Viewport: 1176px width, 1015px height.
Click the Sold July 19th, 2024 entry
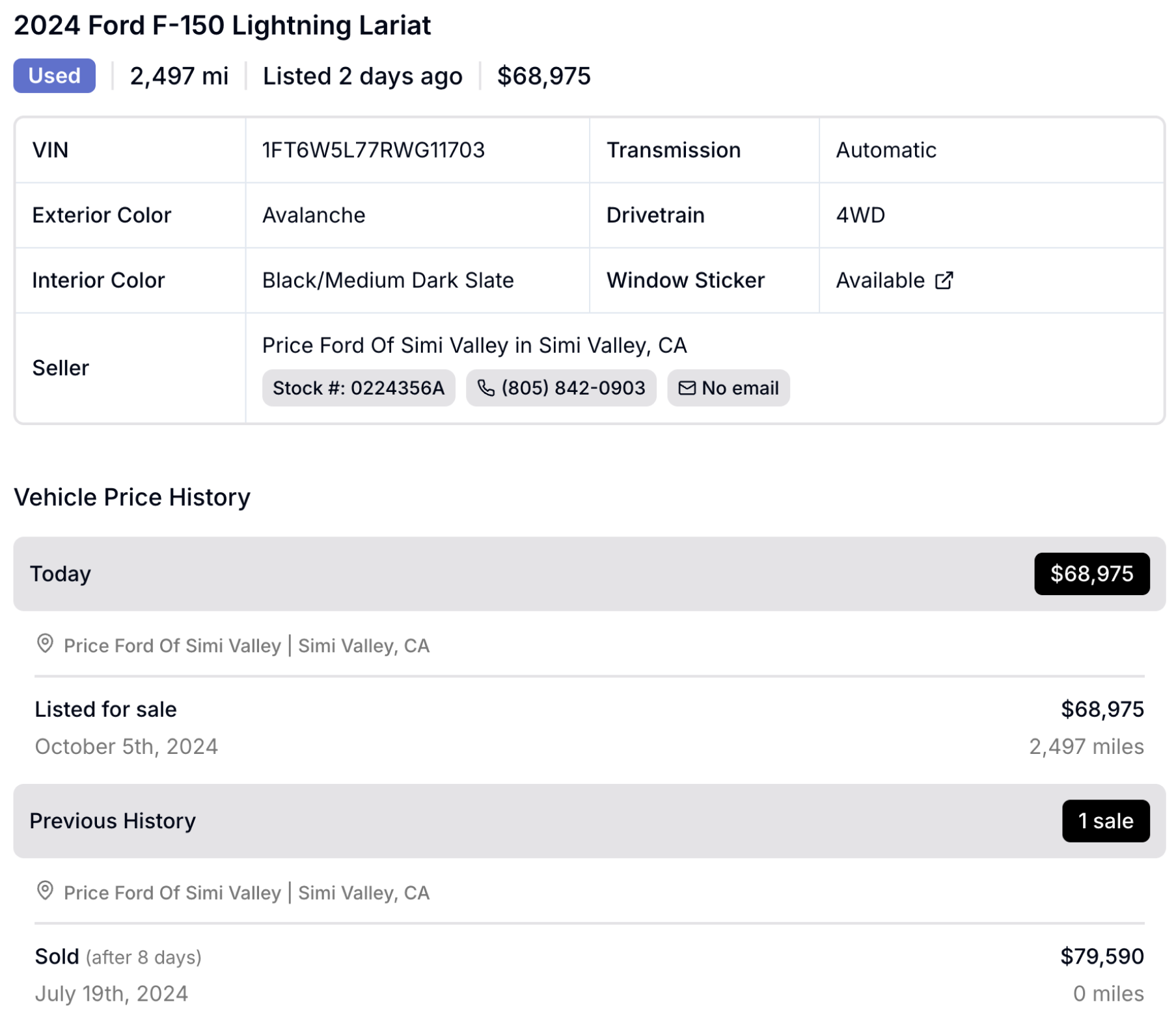(589, 975)
